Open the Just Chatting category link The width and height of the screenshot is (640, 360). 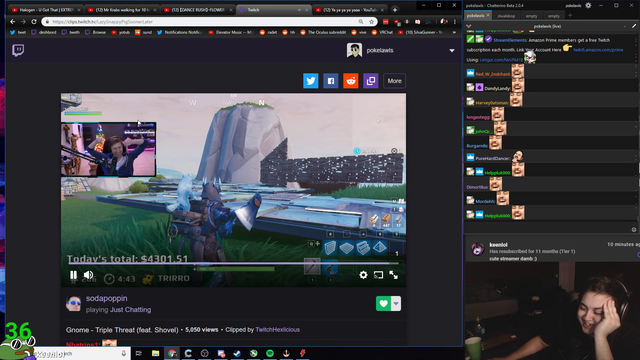pyautogui.click(x=130, y=310)
